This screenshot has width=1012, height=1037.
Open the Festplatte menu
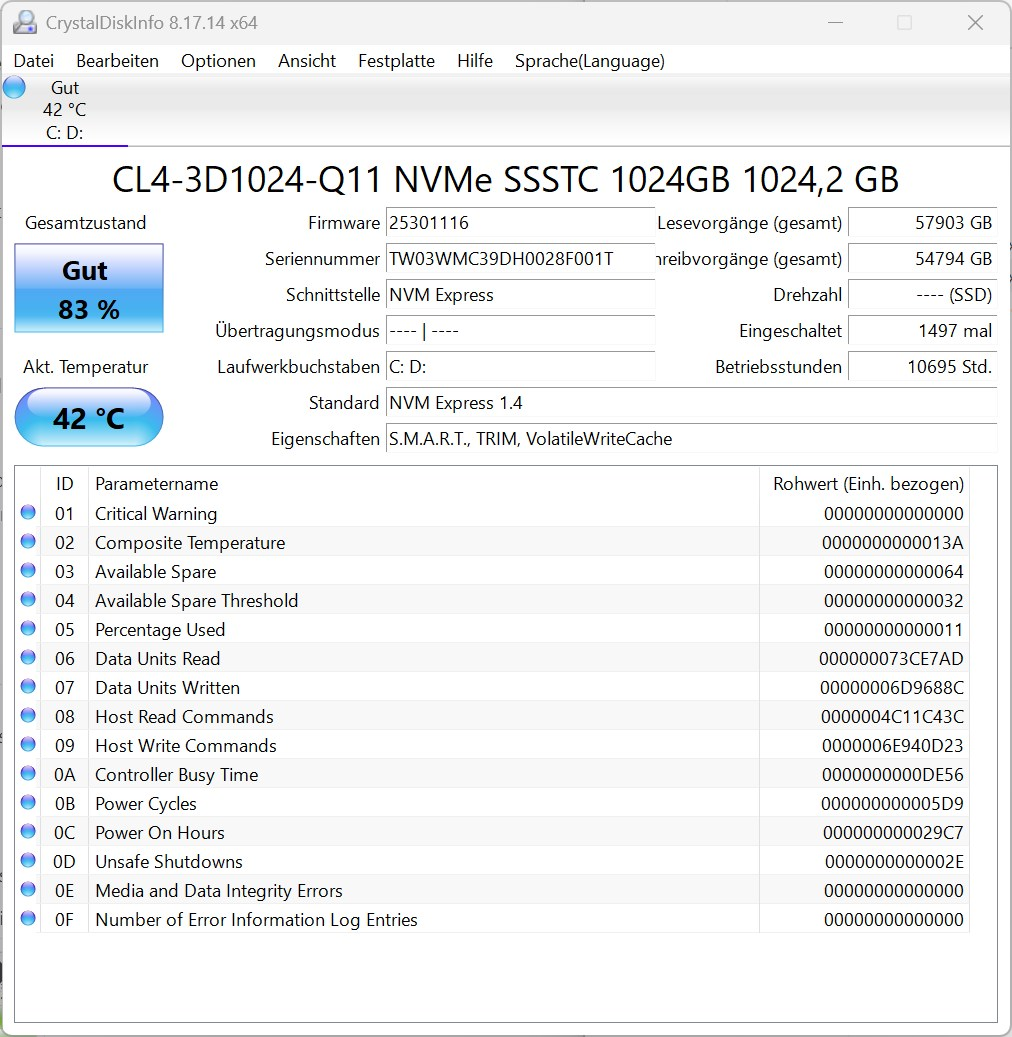396,61
